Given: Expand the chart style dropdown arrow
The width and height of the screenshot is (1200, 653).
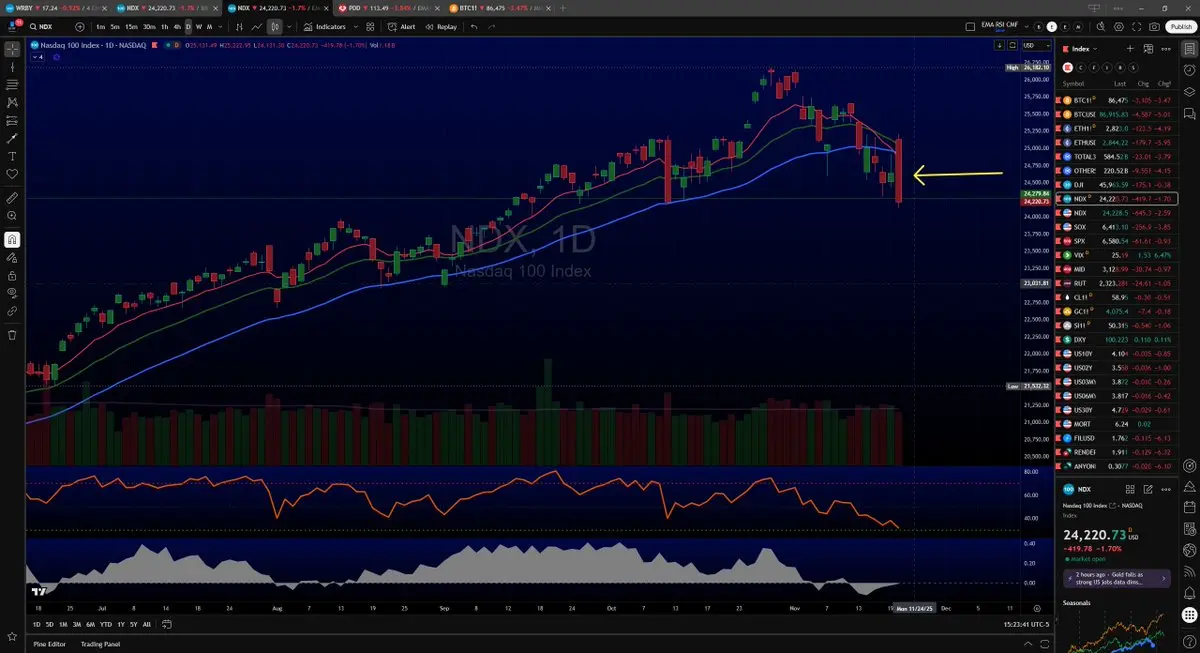Looking at the screenshot, I should (288, 27).
